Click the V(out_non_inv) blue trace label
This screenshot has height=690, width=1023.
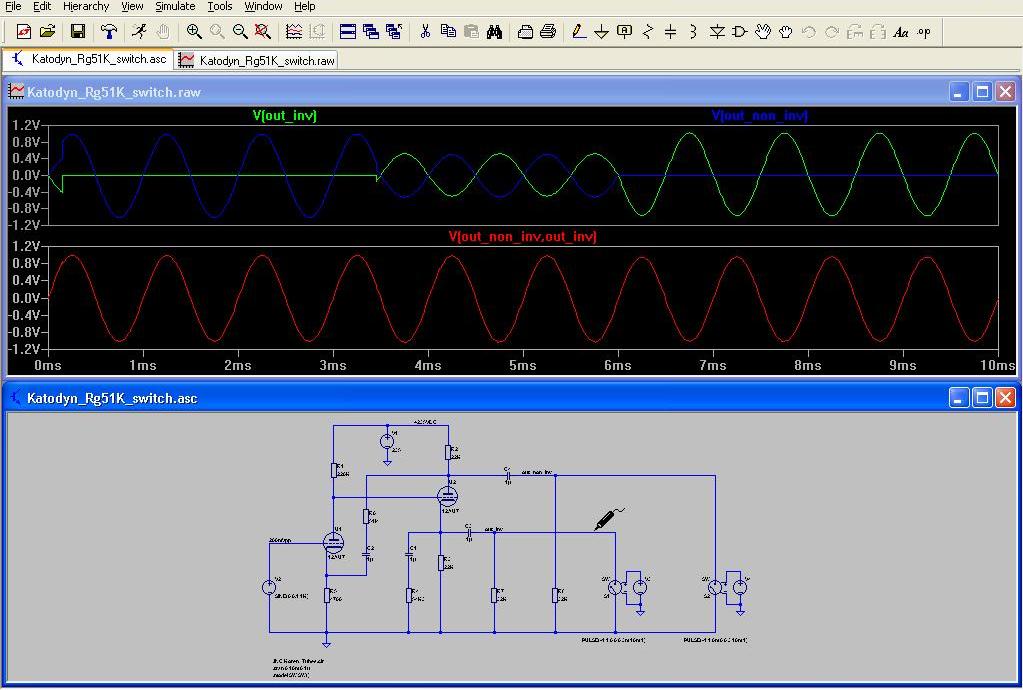pyautogui.click(x=760, y=115)
